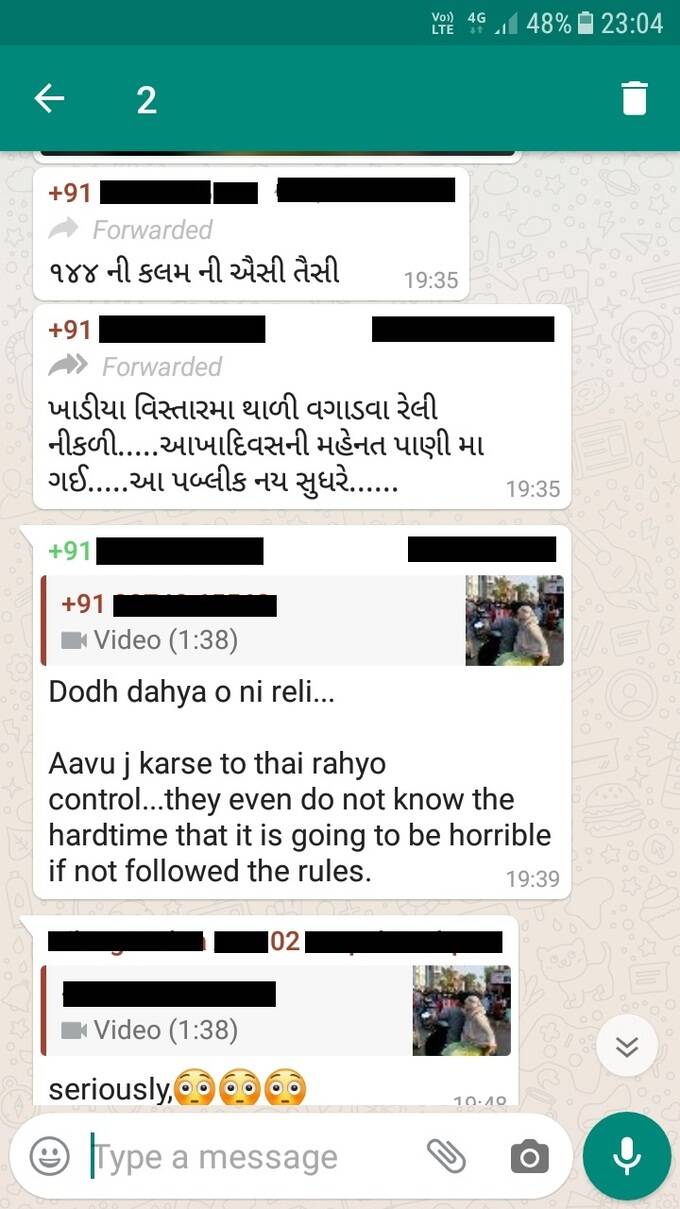This screenshot has height=1209, width=680.
Task: Open quoted video thumbnail in 19:39 message
Action: (515, 620)
